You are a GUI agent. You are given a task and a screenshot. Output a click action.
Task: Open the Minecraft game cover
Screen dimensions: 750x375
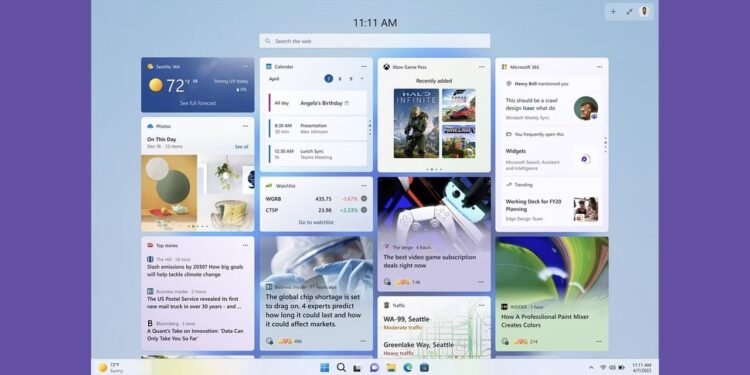pyautogui.click(x=458, y=142)
